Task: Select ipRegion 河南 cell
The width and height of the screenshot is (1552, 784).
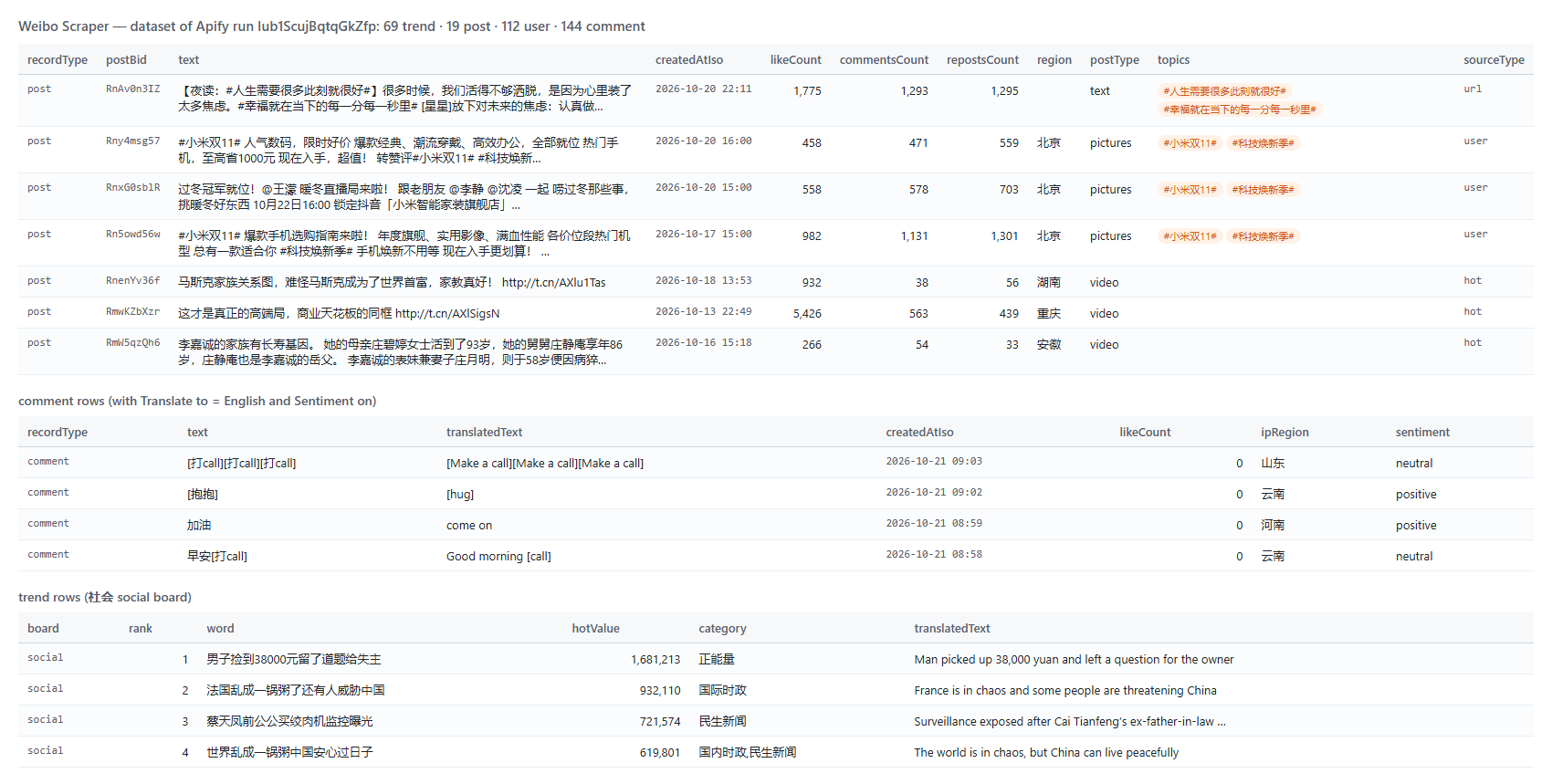Action: click(x=1273, y=526)
